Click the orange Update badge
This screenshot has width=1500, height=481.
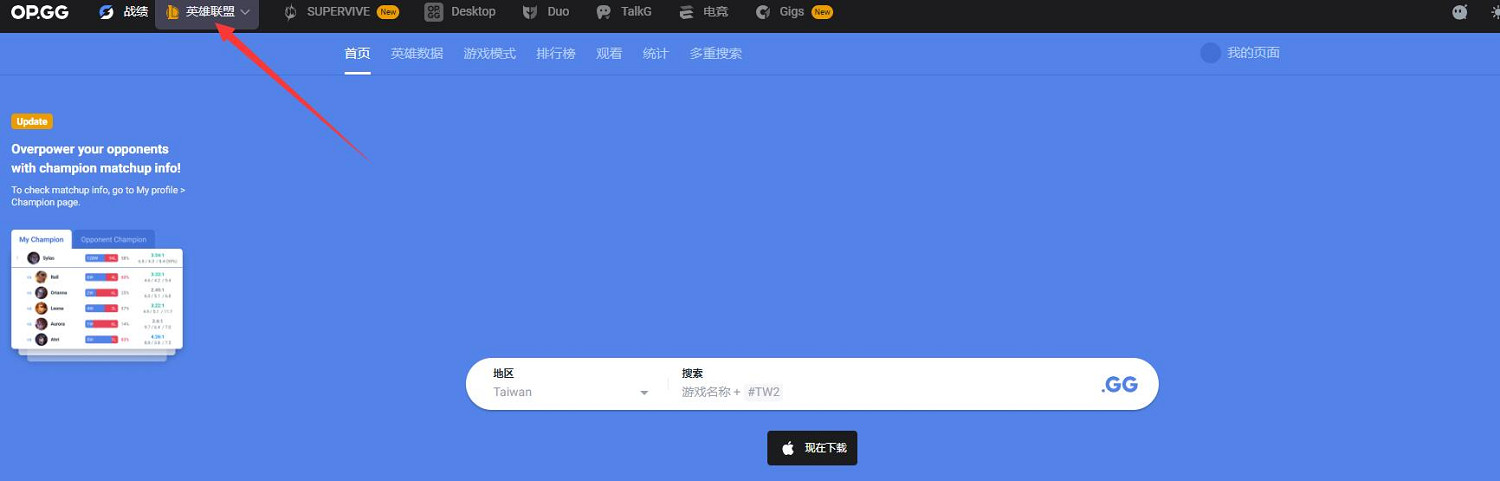[32, 121]
